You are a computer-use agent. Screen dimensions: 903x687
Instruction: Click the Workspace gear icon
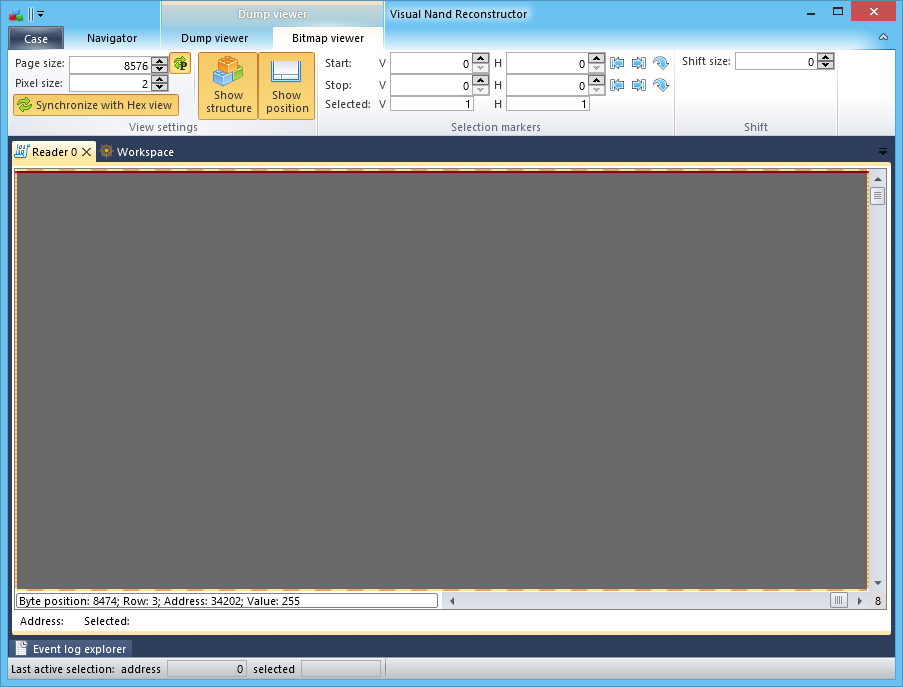tap(106, 151)
